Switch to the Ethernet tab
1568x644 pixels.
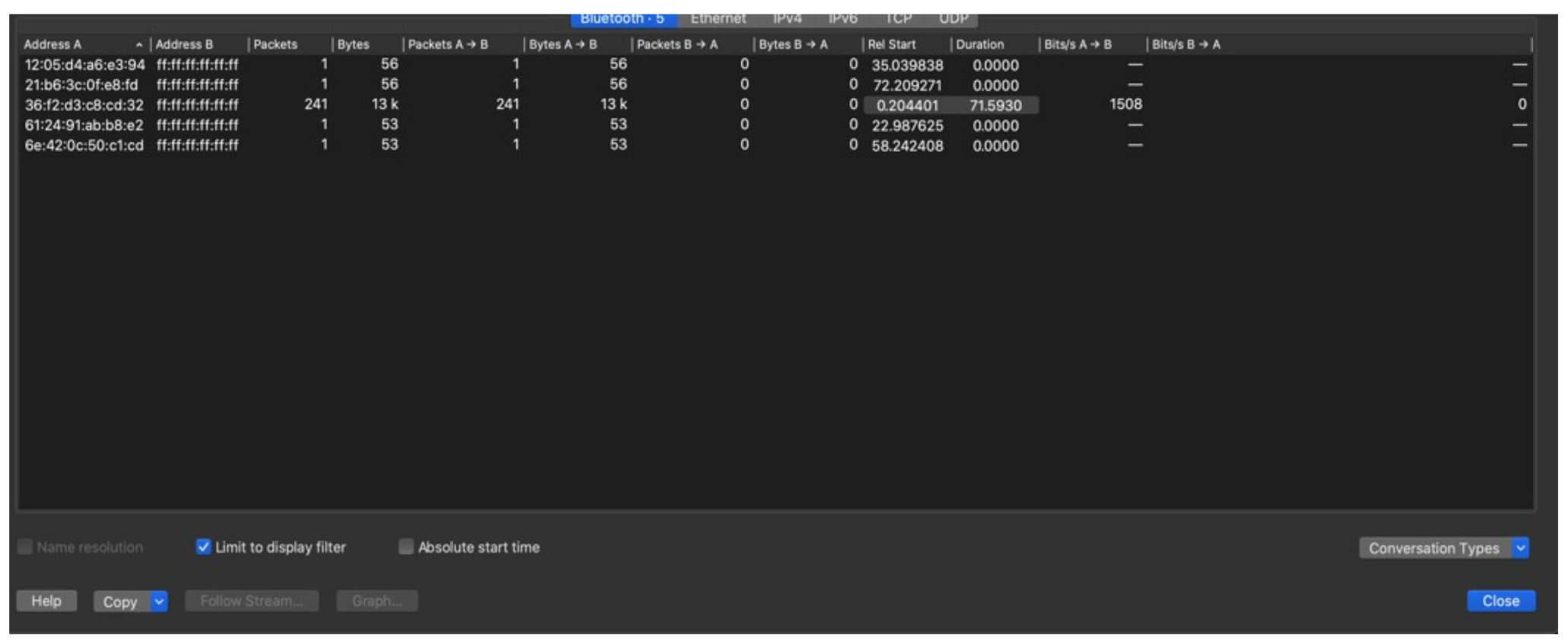[717, 18]
